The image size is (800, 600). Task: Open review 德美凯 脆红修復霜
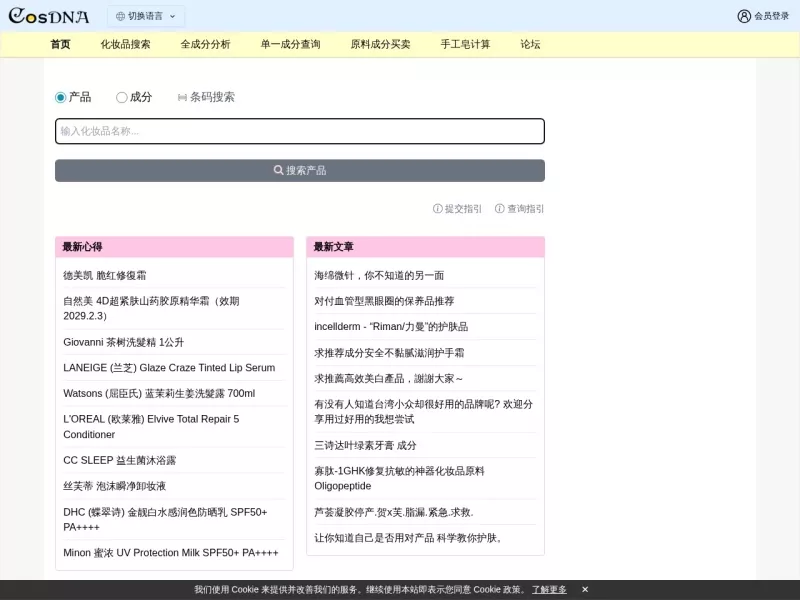point(105,276)
